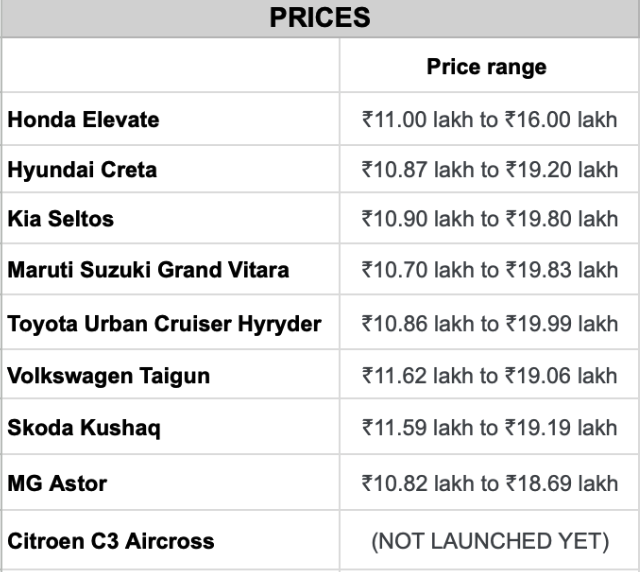
Task: Select Maruti Suzuki Grand Vitara row label
Action: pyautogui.click(x=148, y=270)
